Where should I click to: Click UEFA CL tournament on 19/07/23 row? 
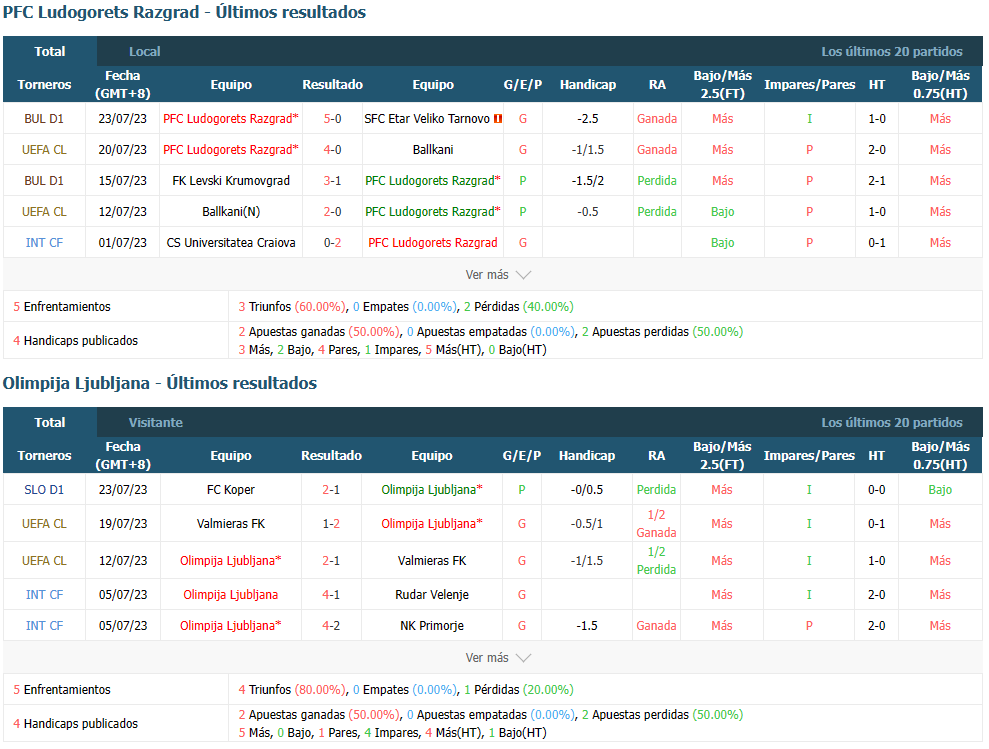pyautogui.click(x=44, y=524)
